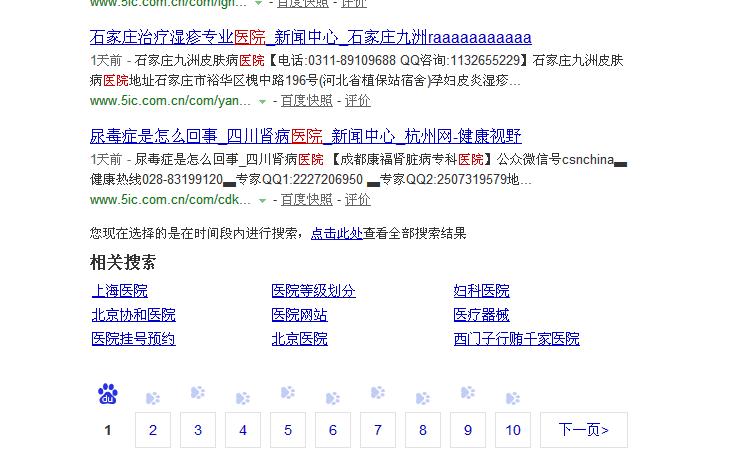756x456 pixels.
Task: Click 评价 for the 尿毒症 result
Action: pos(357,200)
